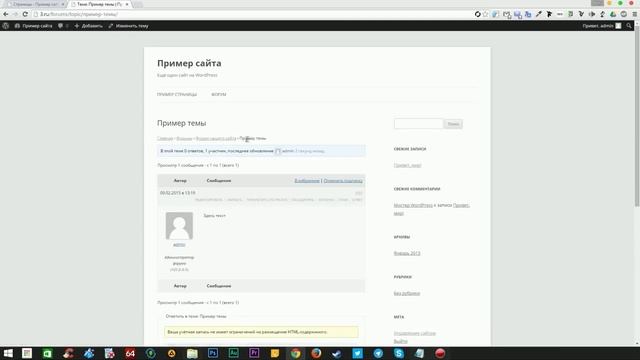Open 'Без рубрики' category link

pos(407,293)
